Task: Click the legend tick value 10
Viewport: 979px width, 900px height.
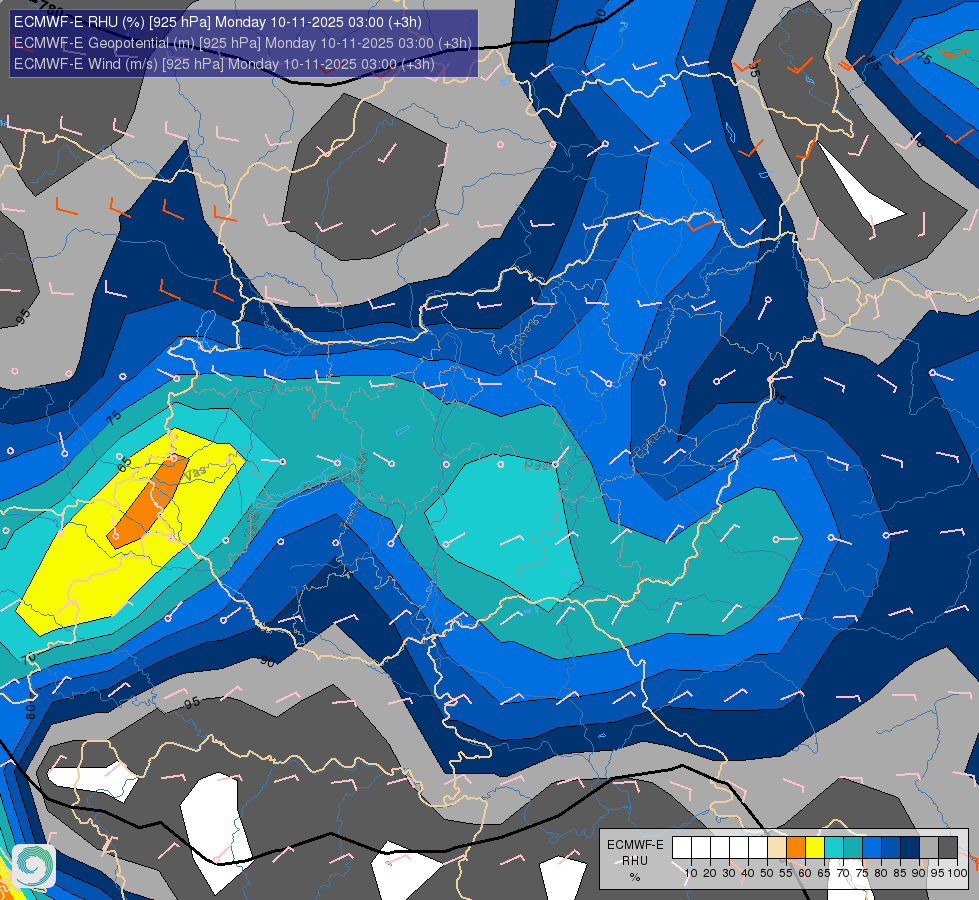Action: tap(691, 873)
